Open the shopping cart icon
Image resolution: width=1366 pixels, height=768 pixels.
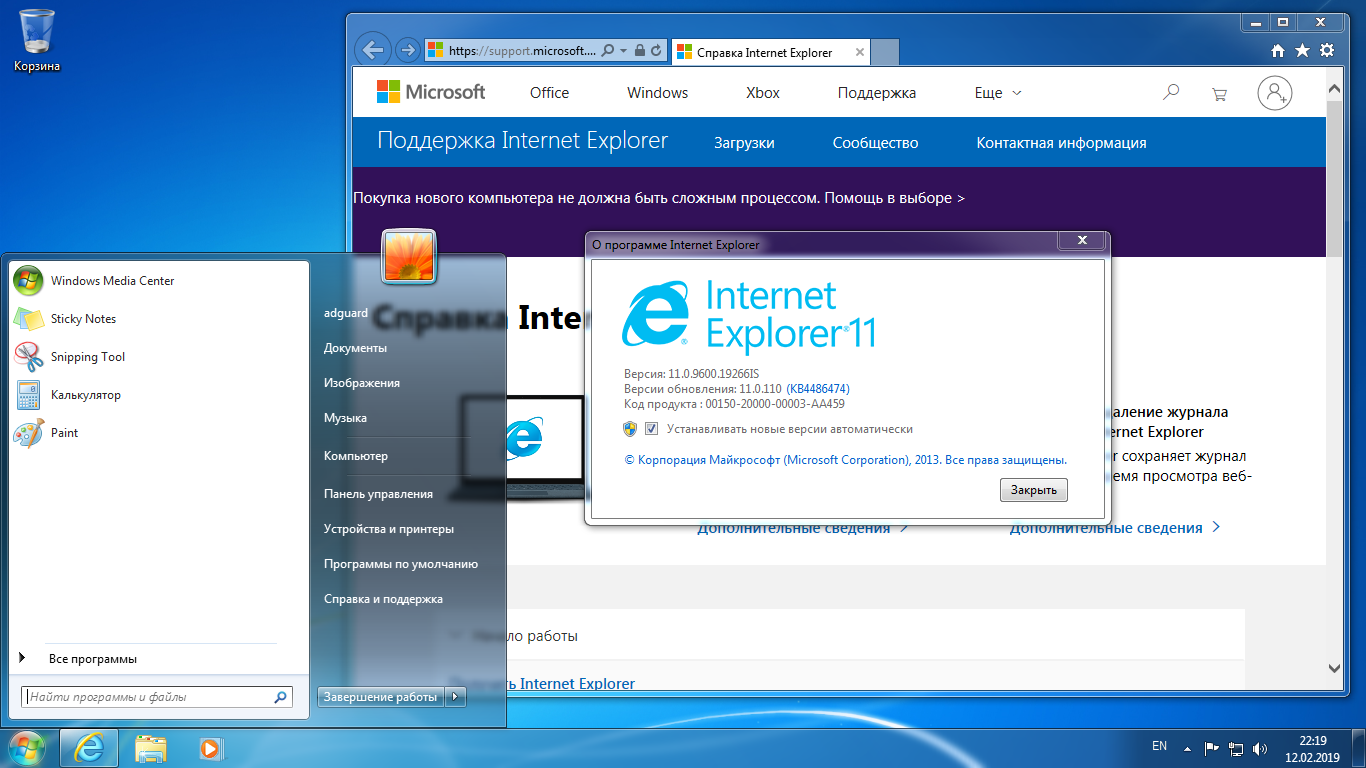[1219, 94]
